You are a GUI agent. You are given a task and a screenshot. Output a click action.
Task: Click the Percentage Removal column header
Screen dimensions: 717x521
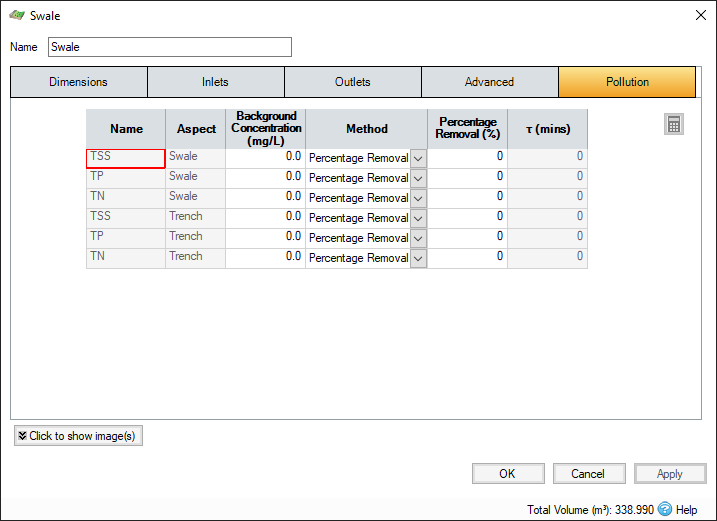467,129
